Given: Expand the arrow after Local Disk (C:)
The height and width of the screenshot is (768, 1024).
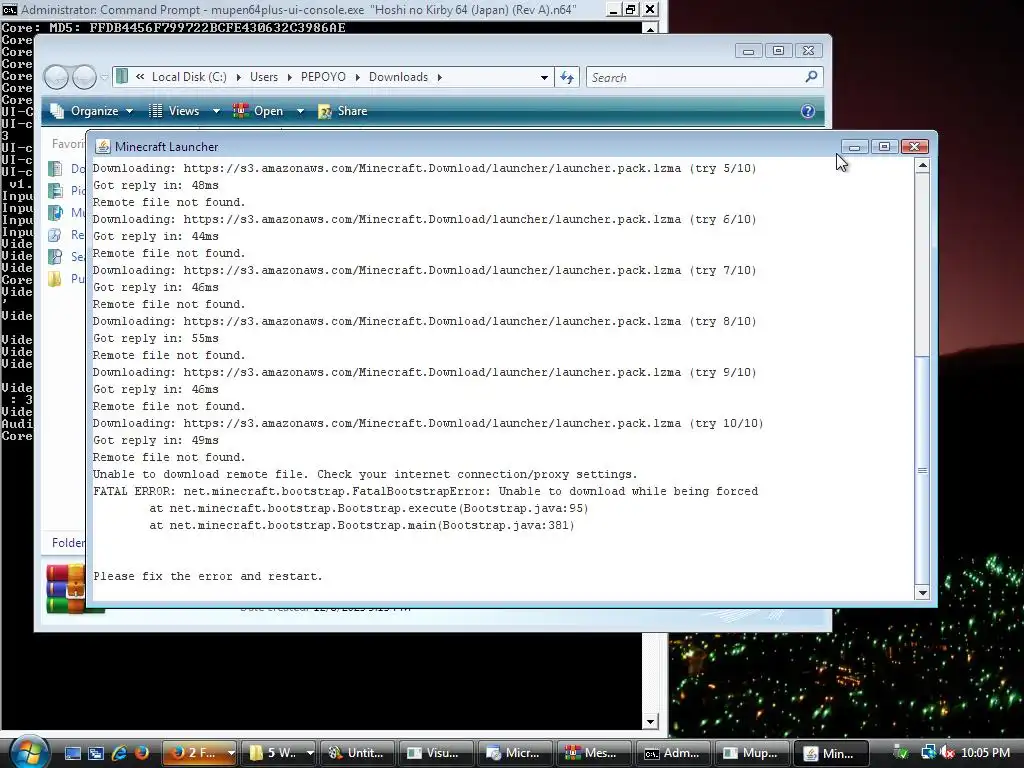Looking at the screenshot, I should 238,77.
